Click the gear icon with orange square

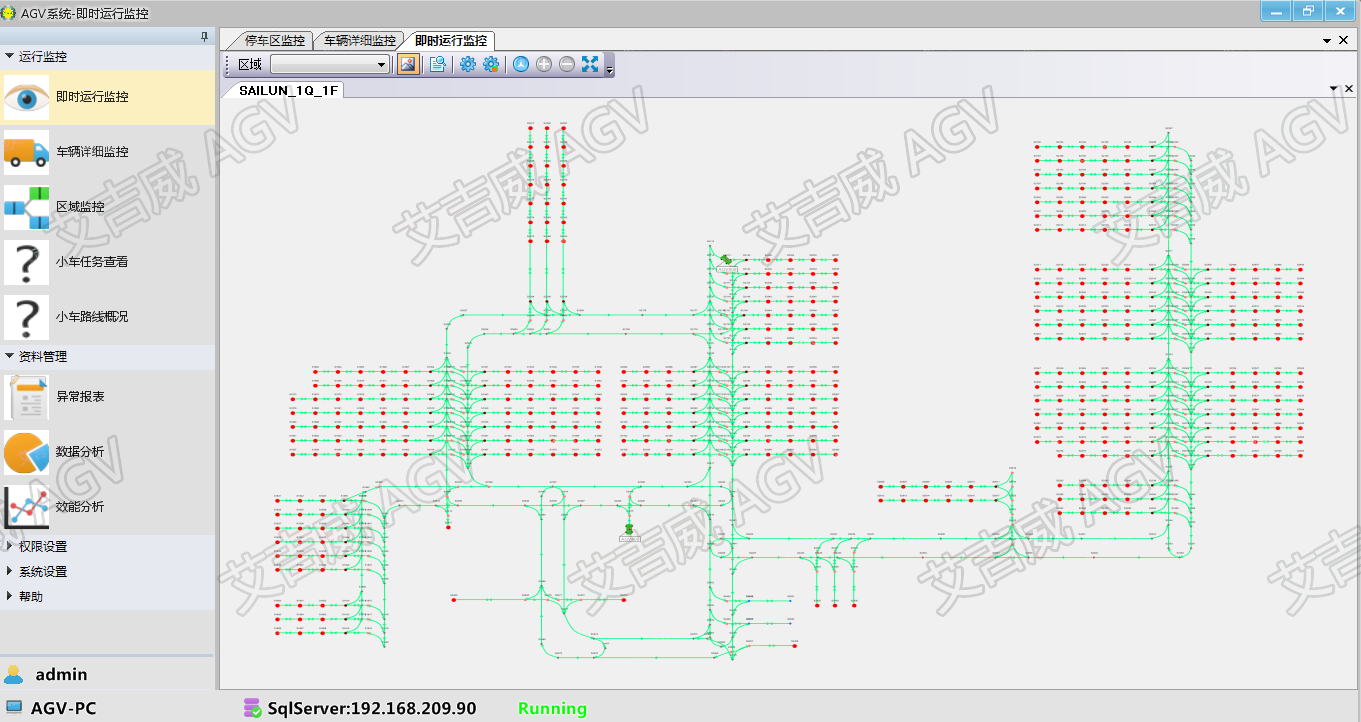[x=491, y=64]
